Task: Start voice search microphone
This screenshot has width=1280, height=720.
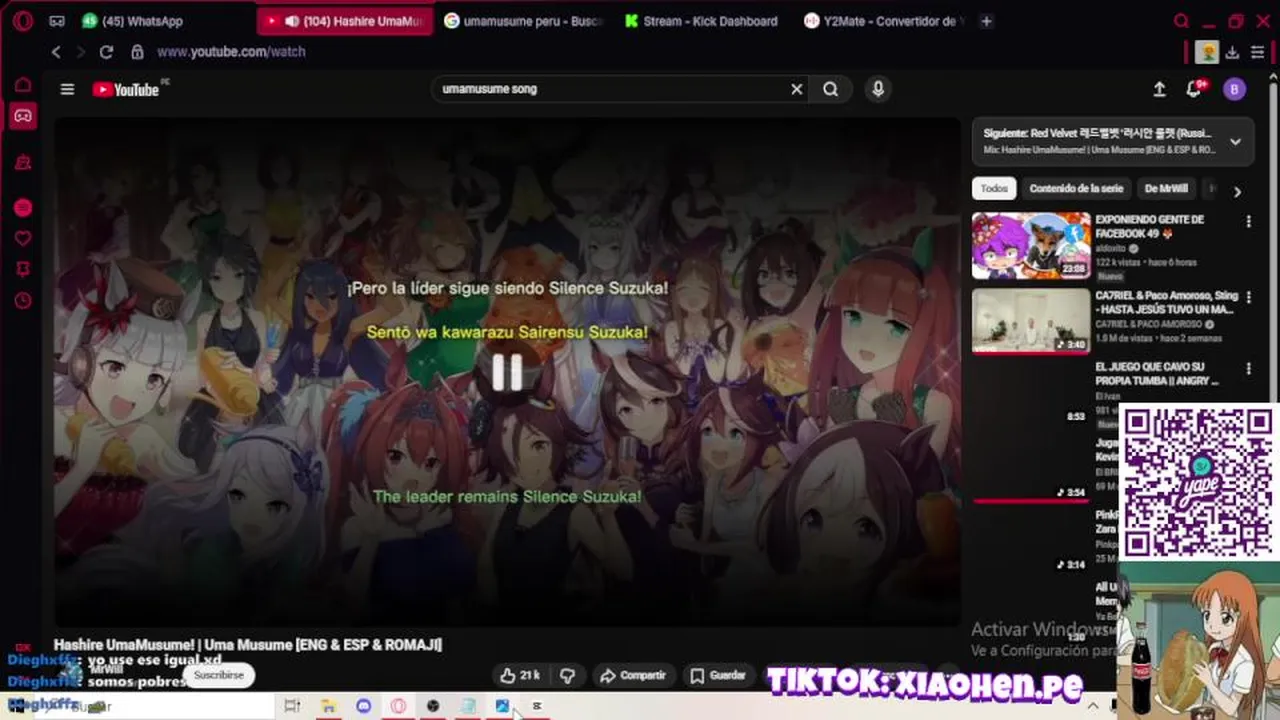Action: point(878,89)
